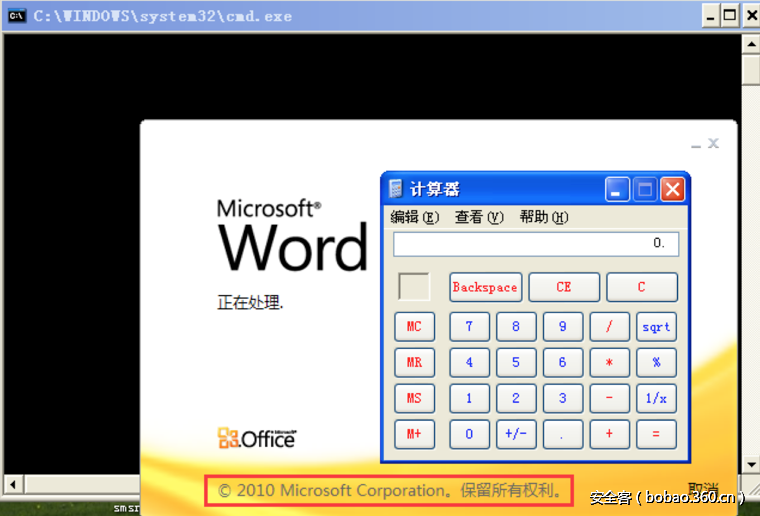Click the C clear button
The height and width of the screenshot is (516, 760).
pos(642,287)
